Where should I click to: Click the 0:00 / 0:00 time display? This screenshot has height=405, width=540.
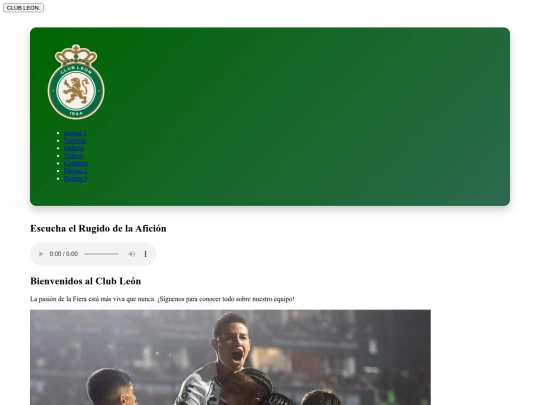[64, 254]
